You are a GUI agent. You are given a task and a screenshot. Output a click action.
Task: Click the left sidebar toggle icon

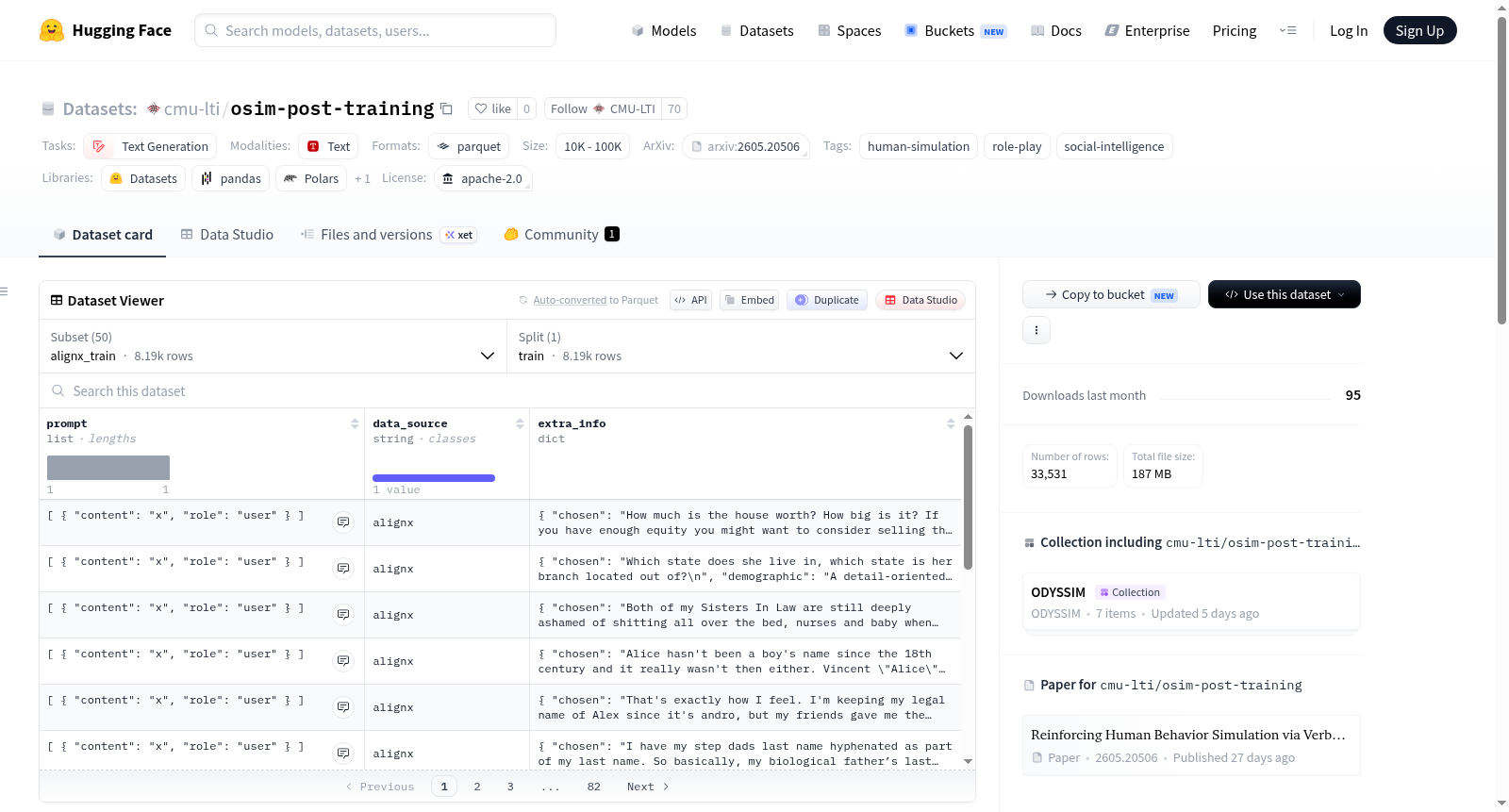[x=4, y=291]
